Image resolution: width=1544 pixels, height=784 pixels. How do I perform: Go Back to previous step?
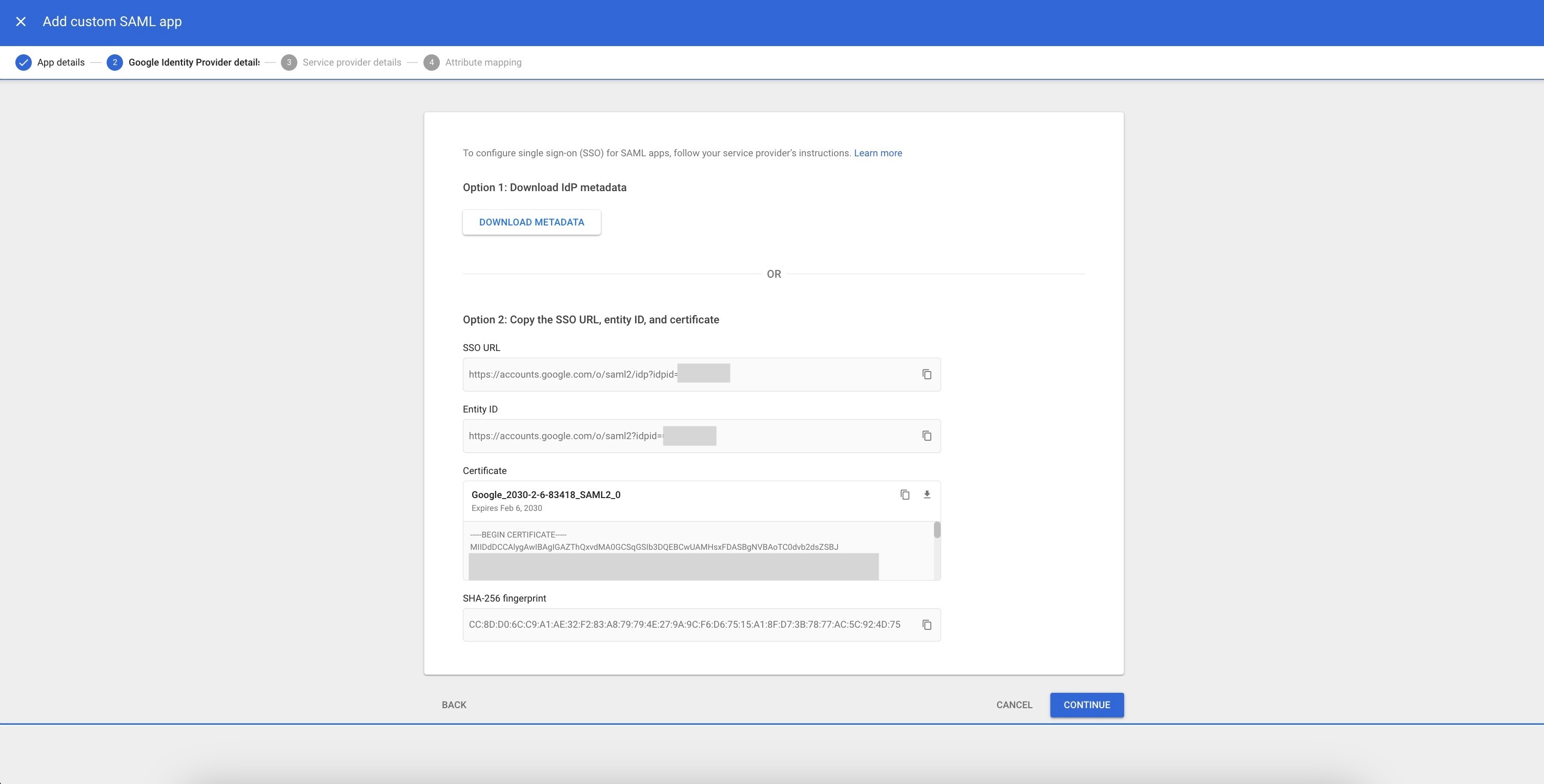click(x=454, y=705)
